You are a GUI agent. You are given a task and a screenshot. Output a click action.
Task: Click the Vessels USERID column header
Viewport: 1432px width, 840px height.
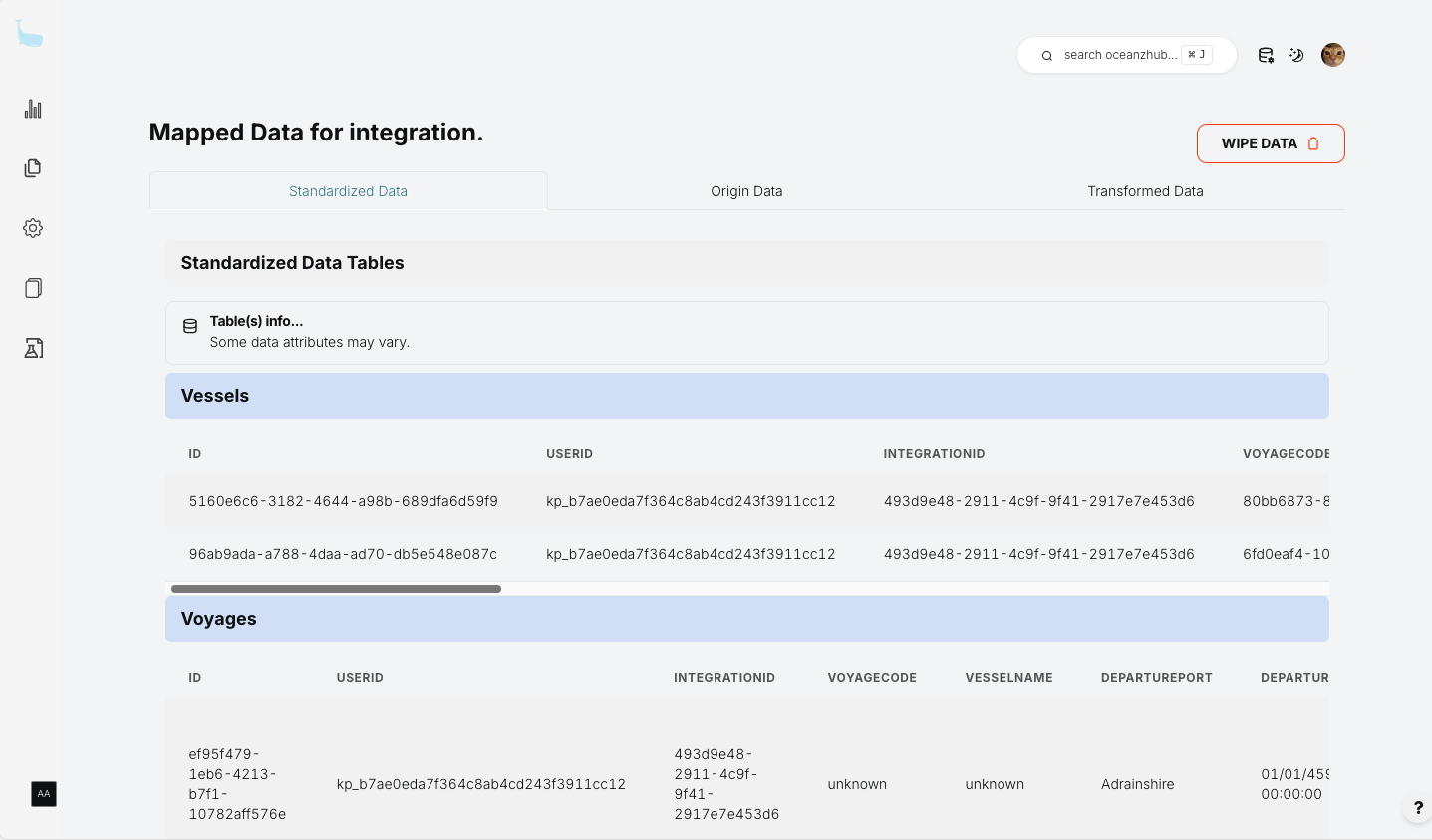pyautogui.click(x=569, y=454)
